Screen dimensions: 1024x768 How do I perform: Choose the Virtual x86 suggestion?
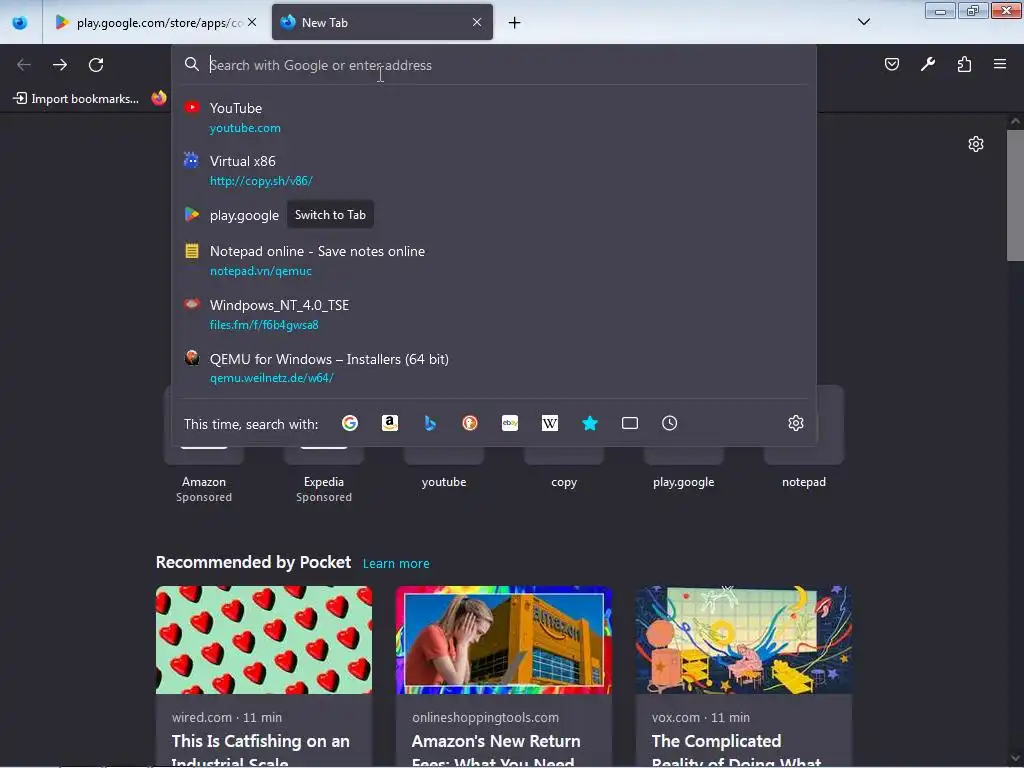[494, 170]
